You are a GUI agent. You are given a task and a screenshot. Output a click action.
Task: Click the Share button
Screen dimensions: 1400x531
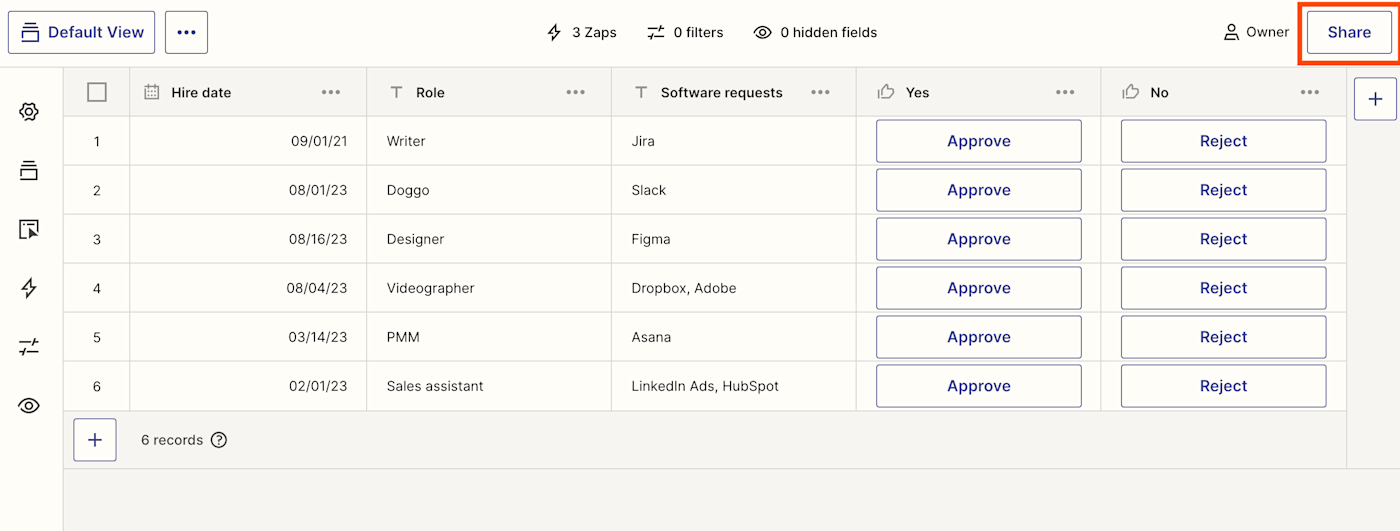(x=1349, y=32)
